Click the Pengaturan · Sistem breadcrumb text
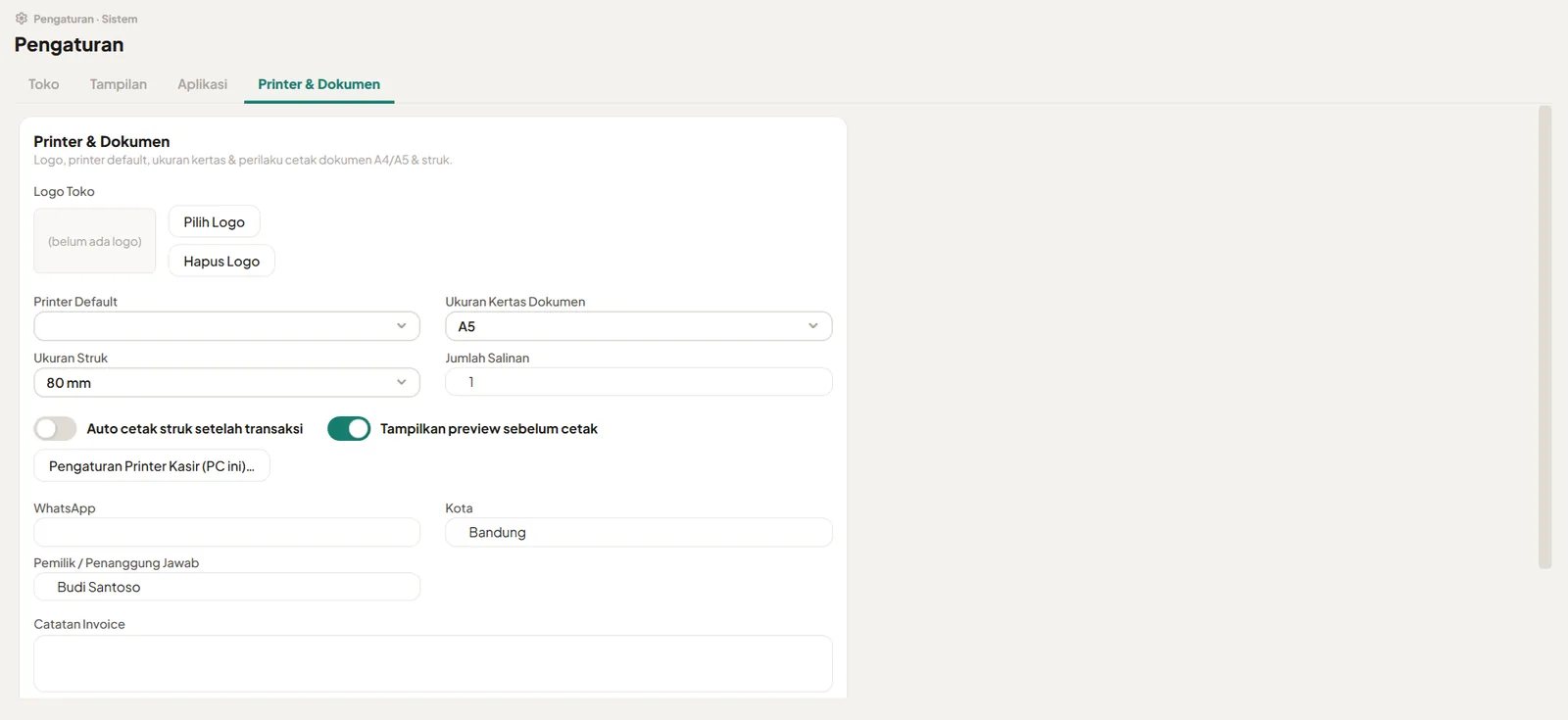This screenshot has width=1568, height=720. click(85, 19)
